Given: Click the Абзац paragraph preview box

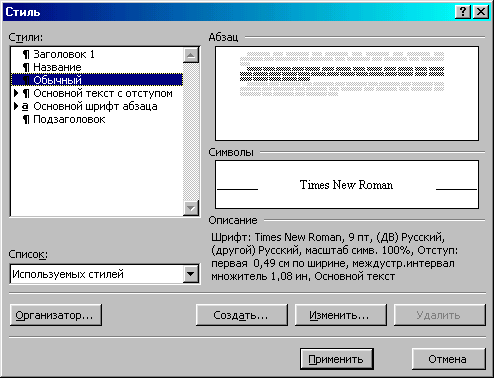Looking at the screenshot, I should point(347,93).
